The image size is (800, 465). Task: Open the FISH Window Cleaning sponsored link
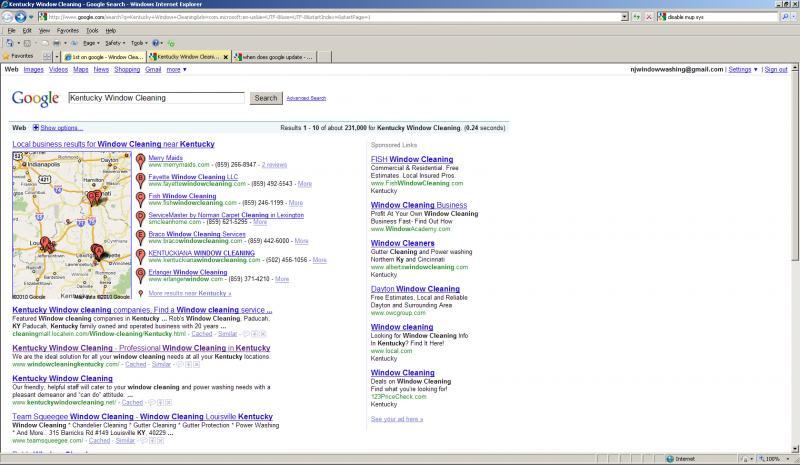412,159
